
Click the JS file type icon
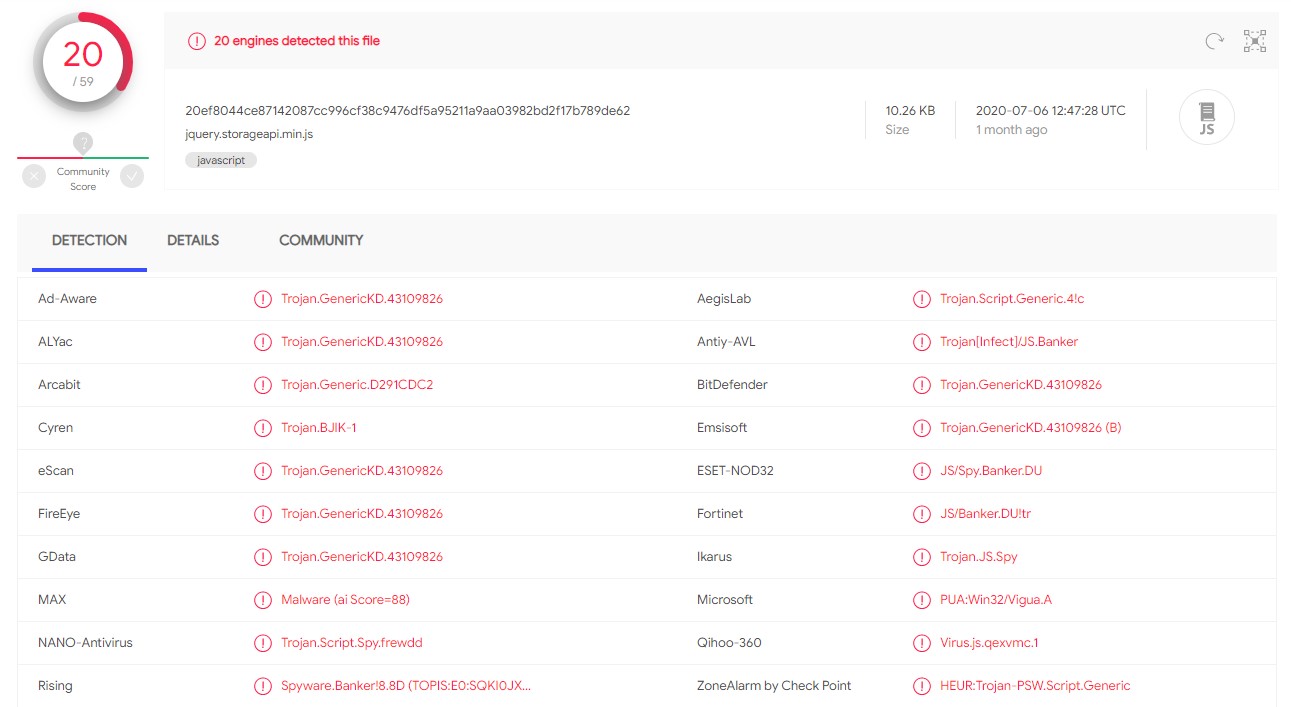coord(1207,117)
